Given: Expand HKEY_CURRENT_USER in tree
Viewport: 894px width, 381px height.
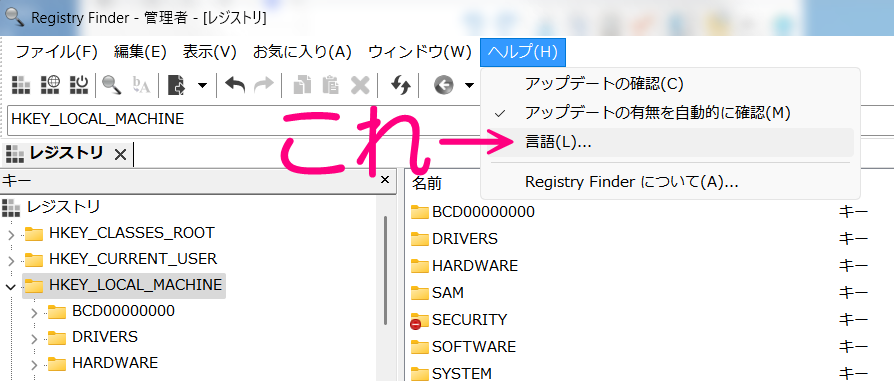Looking at the screenshot, I should tap(10, 261).
